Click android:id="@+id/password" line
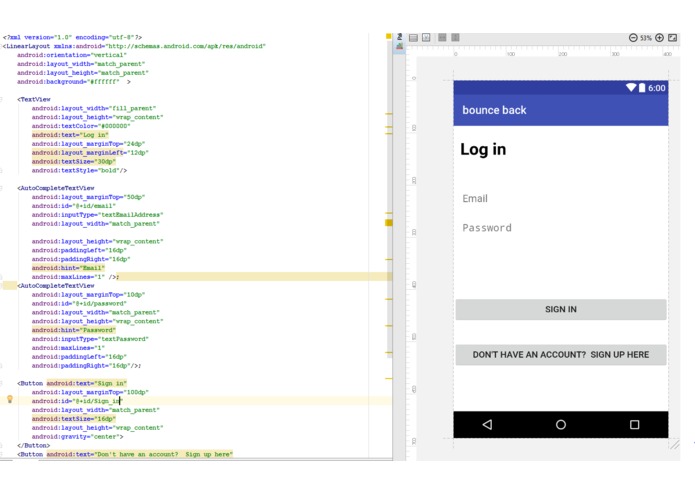 coord(79,303)
